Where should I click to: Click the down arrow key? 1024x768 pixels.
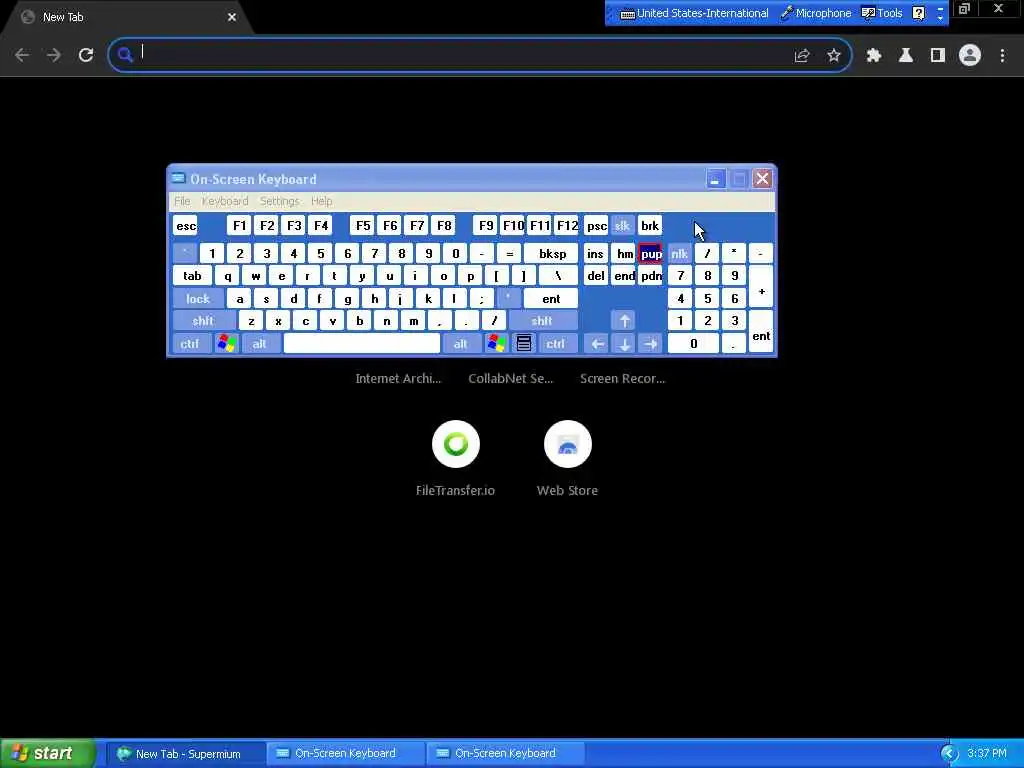pos(624,344)
